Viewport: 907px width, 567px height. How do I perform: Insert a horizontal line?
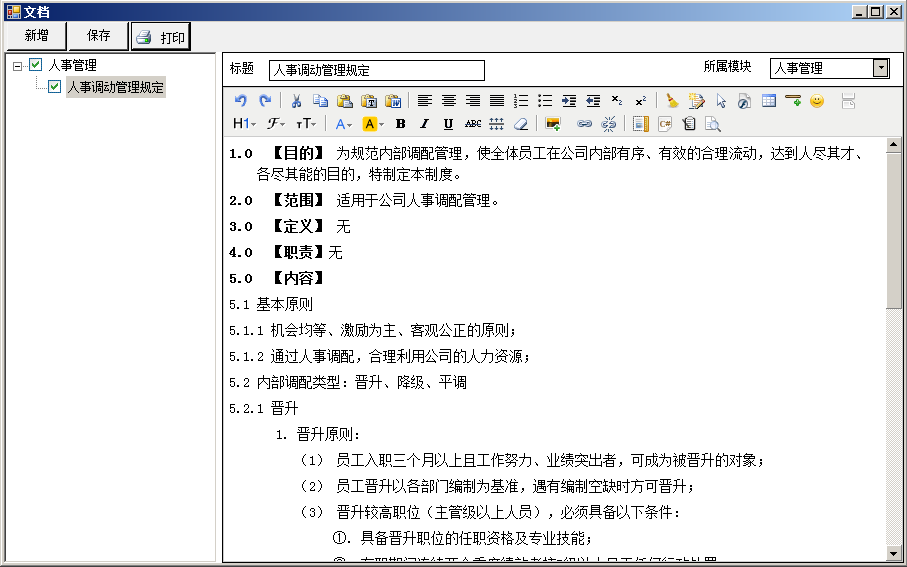793,101
